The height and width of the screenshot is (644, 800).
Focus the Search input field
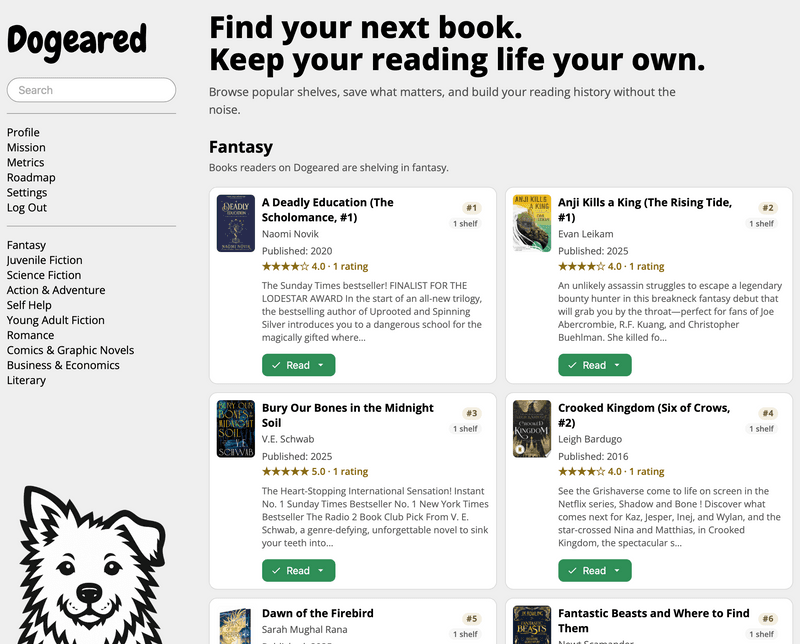pos(91,90)
